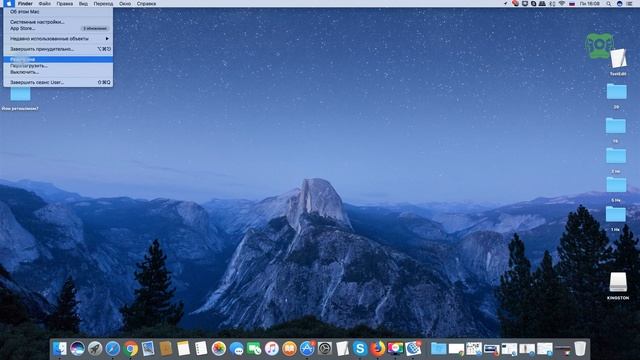The height and width of the screenshot is (360, 640).
Task: Open the yellow Notes app in Dock
Action: (183, 349)
